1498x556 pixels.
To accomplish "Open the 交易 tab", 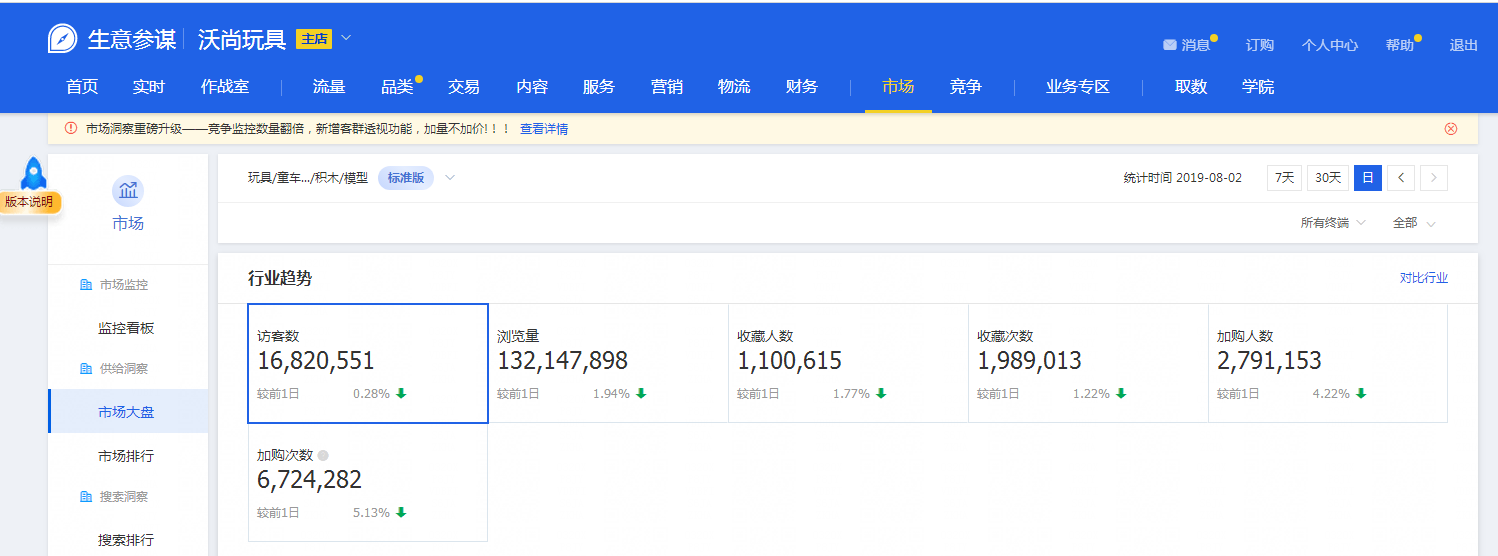I will click(464, 87).
